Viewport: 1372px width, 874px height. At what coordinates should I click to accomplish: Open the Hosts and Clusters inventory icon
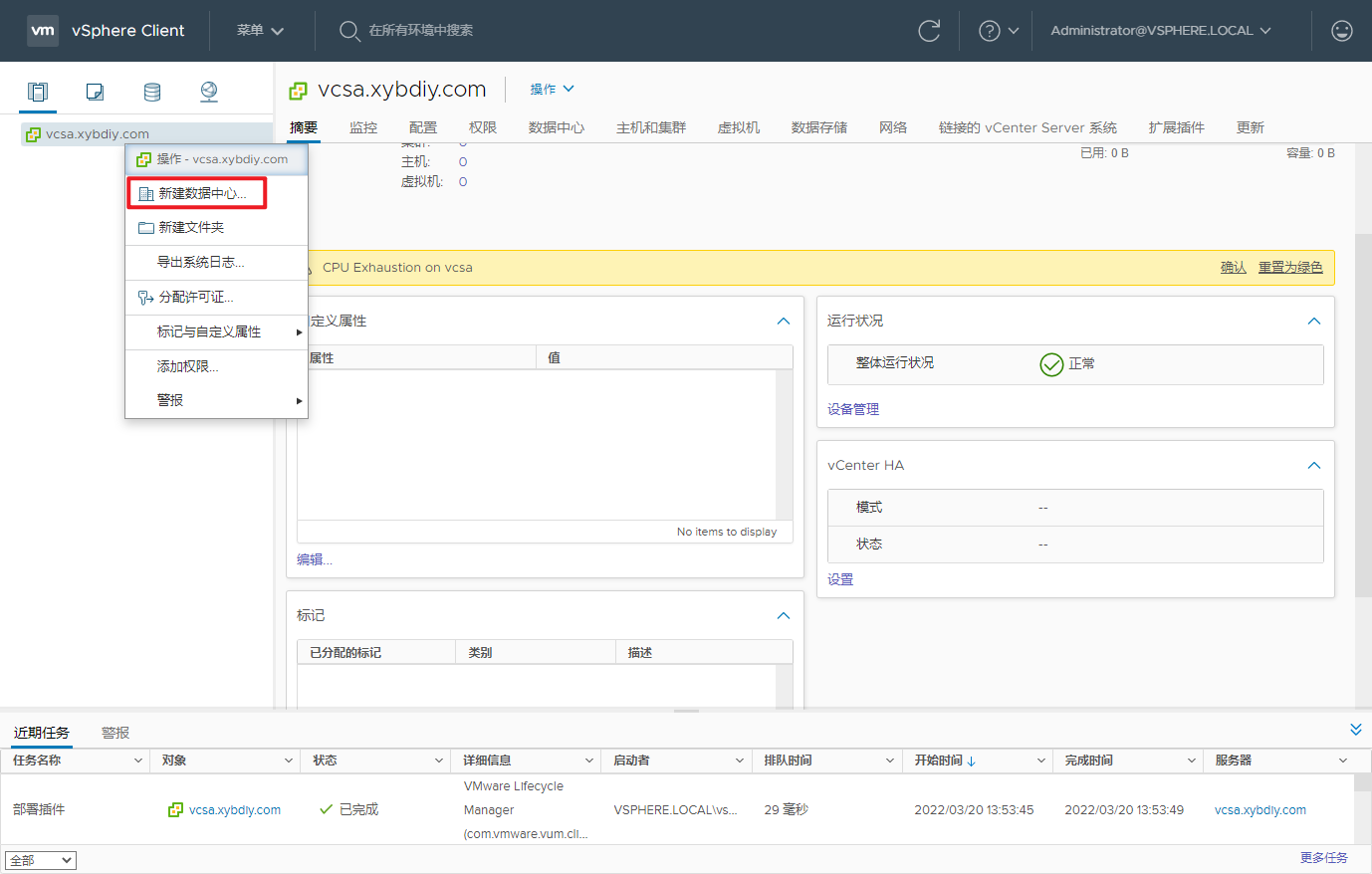[x=37, y=91]
